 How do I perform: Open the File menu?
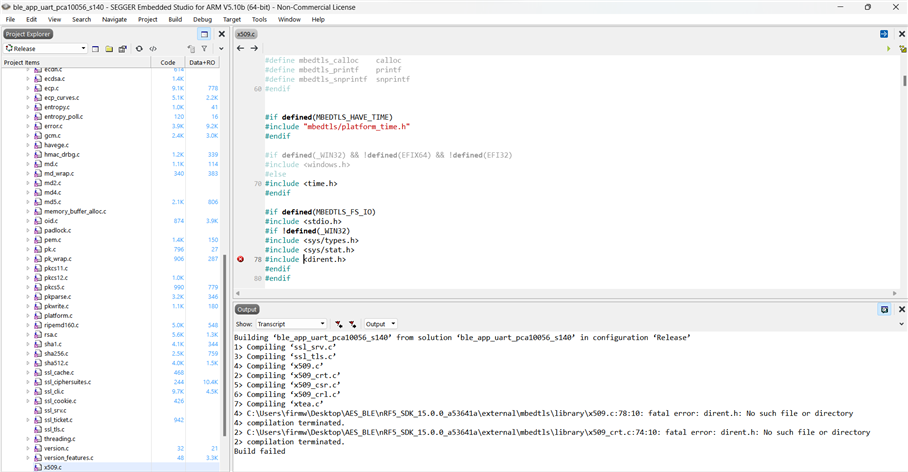click(x=10, y=19)
